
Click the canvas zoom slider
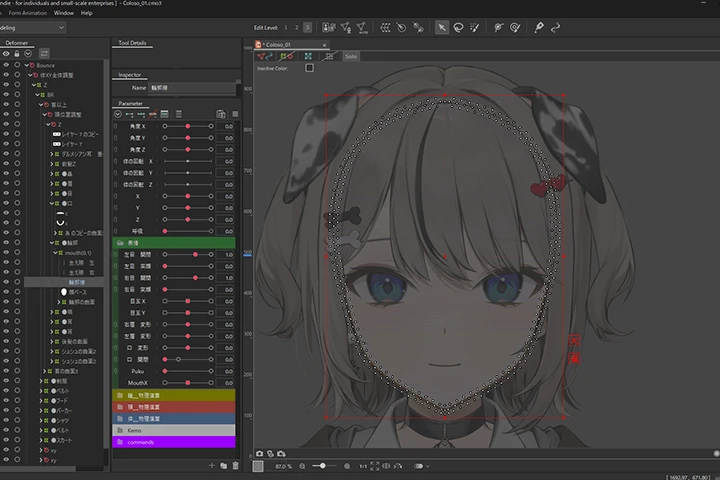[x=325, y=466]
